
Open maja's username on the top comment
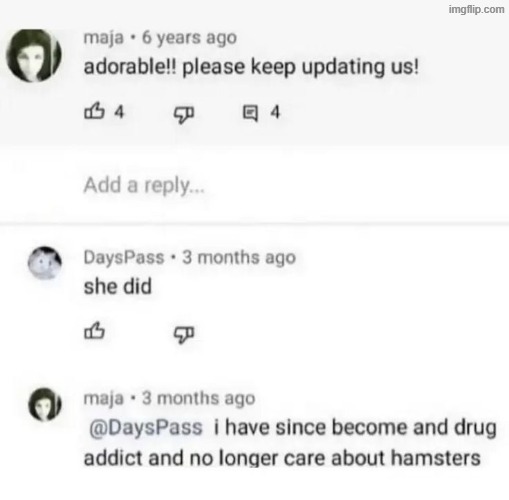(104, 38)
